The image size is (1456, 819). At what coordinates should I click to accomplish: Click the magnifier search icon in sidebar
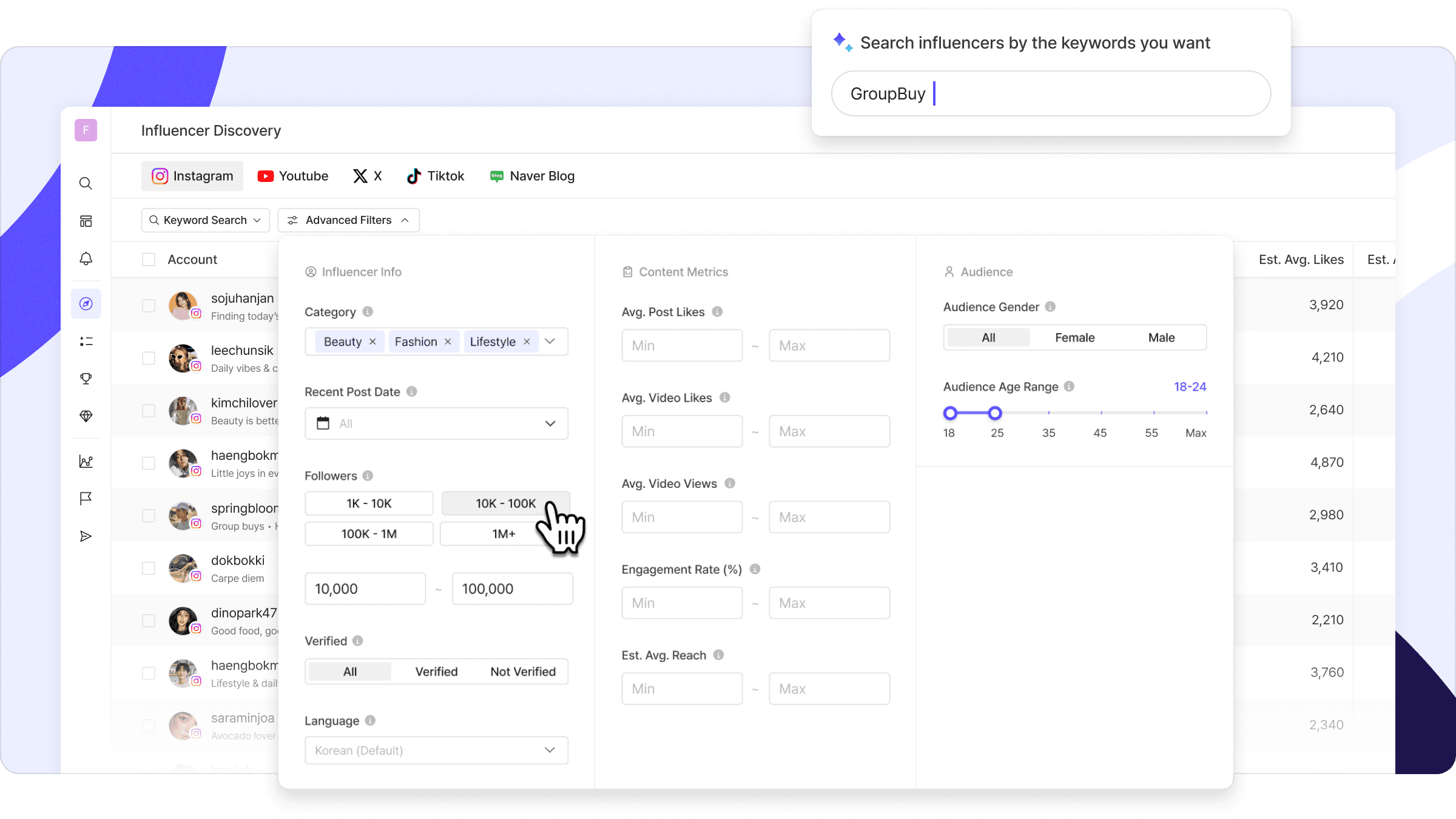(x=86, y=183)
